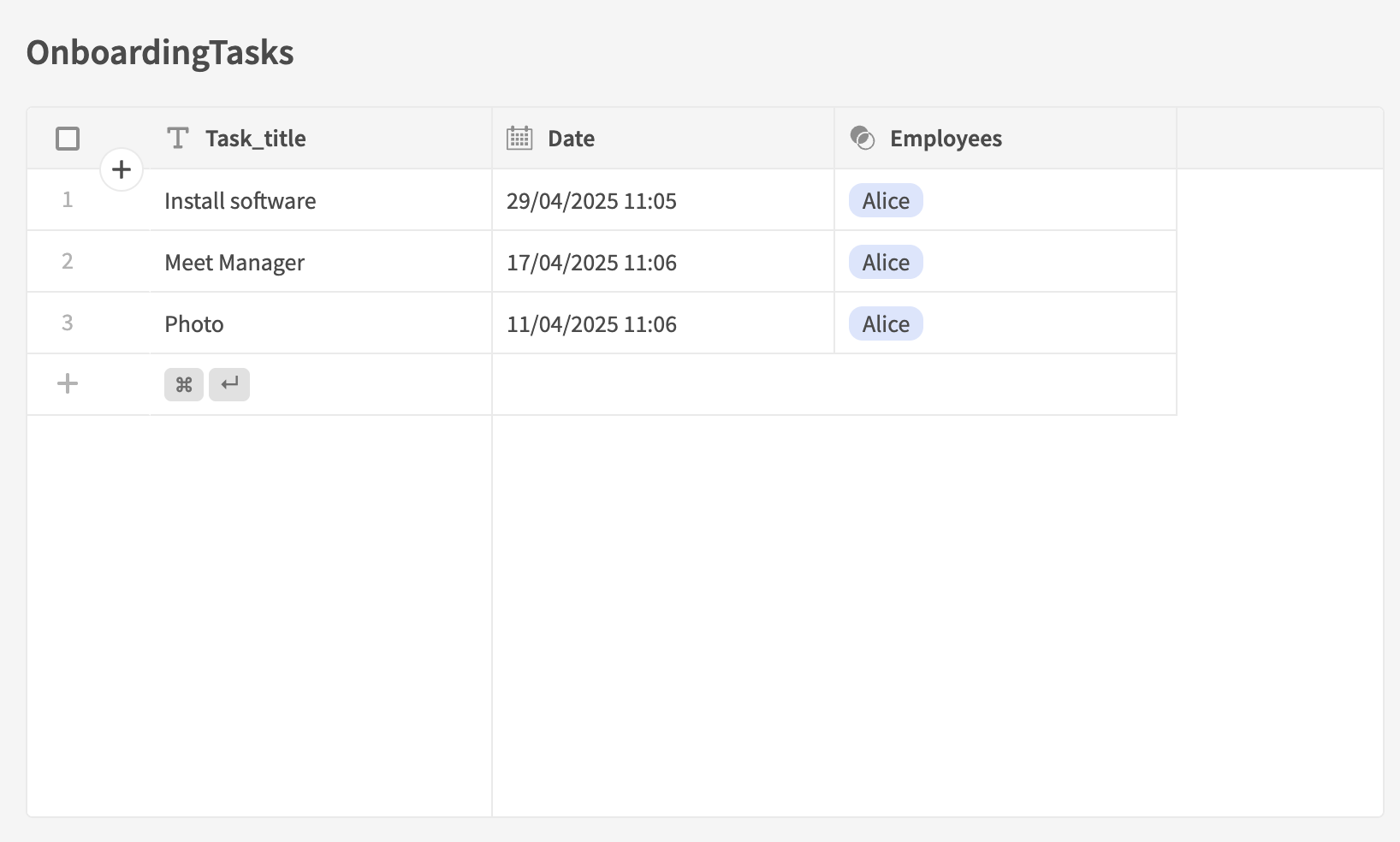1400x842 pixels.
Task: Click the reference icon beside Employees
Action: click(863, 139)
